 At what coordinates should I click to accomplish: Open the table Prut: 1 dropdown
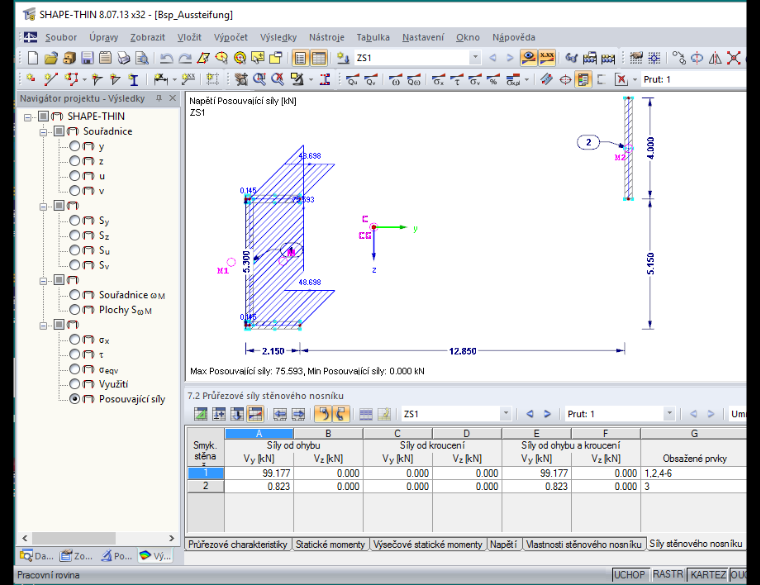tap(669, 414)
